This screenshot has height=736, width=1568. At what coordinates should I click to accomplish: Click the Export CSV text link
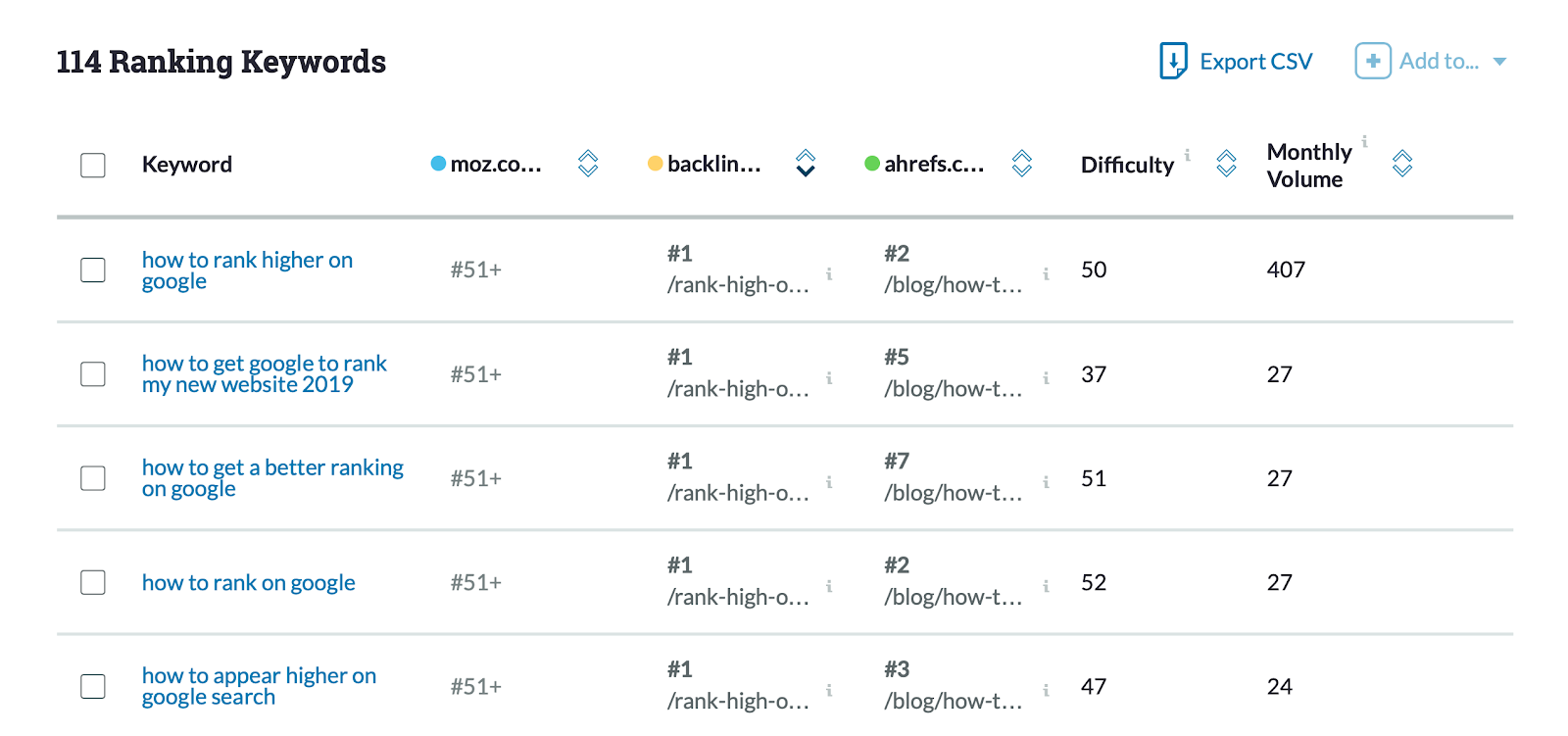pos(1255,62)
